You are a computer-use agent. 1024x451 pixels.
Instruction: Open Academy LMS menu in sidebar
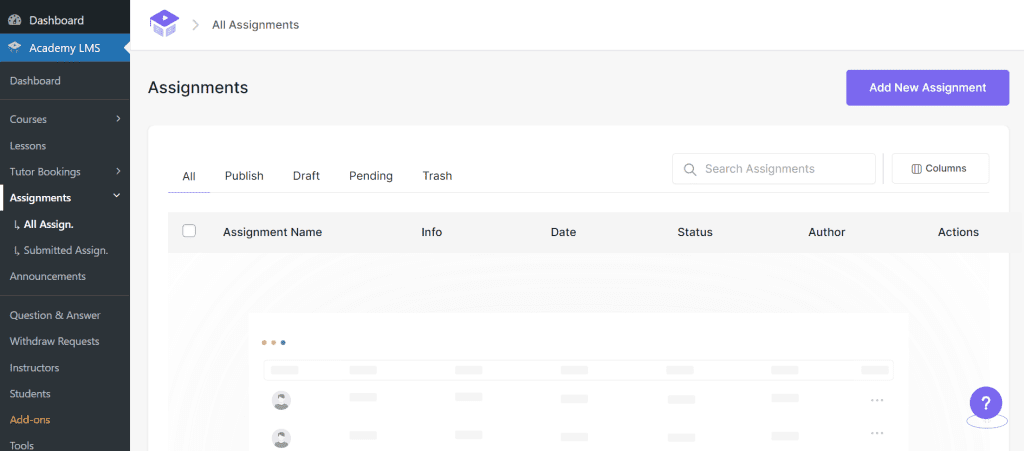65,48
